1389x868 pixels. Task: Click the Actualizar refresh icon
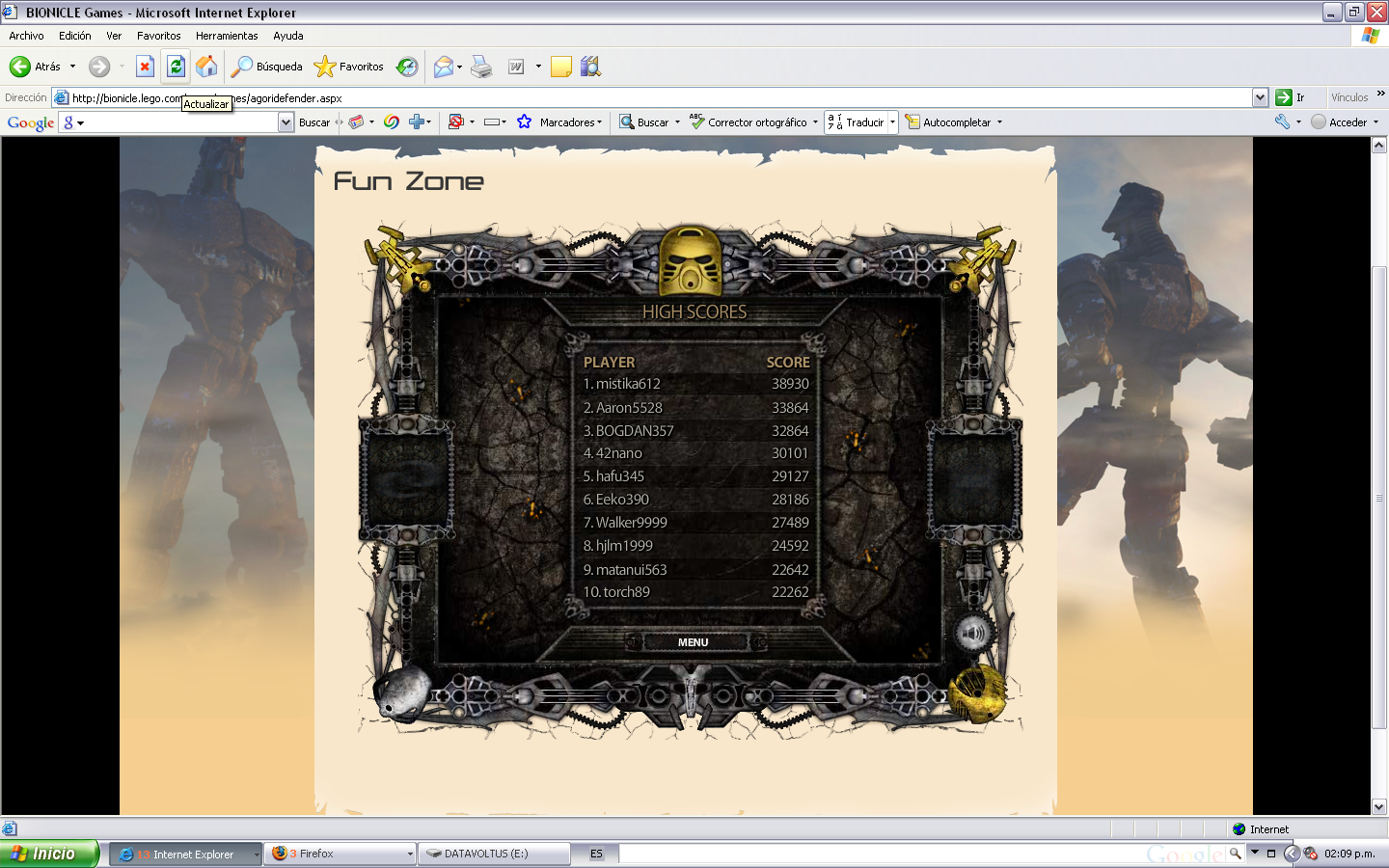tap(176, 67)
